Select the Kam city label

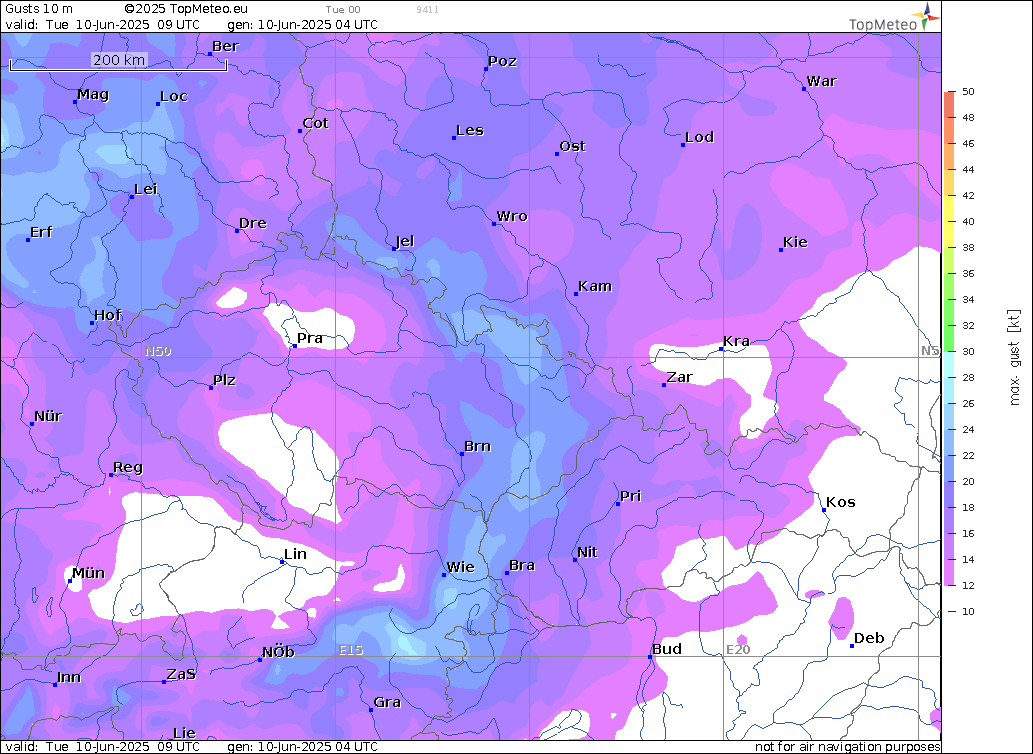click(x=595, y=286)
